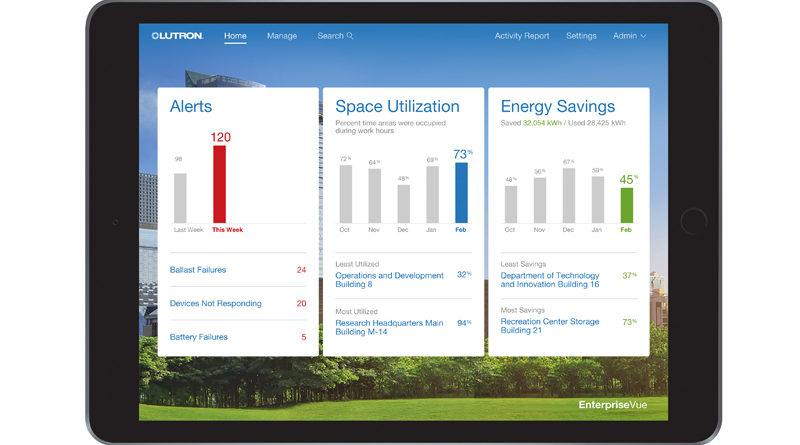Screen dimensions: 800x445
Task: Switch to the Home tab
Action: click(235, 36)
